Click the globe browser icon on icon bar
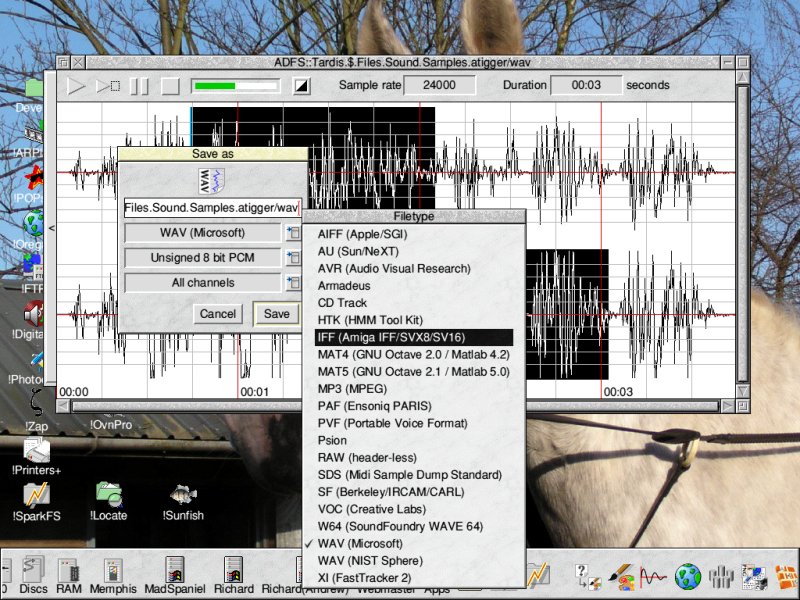 coord(688,577)
